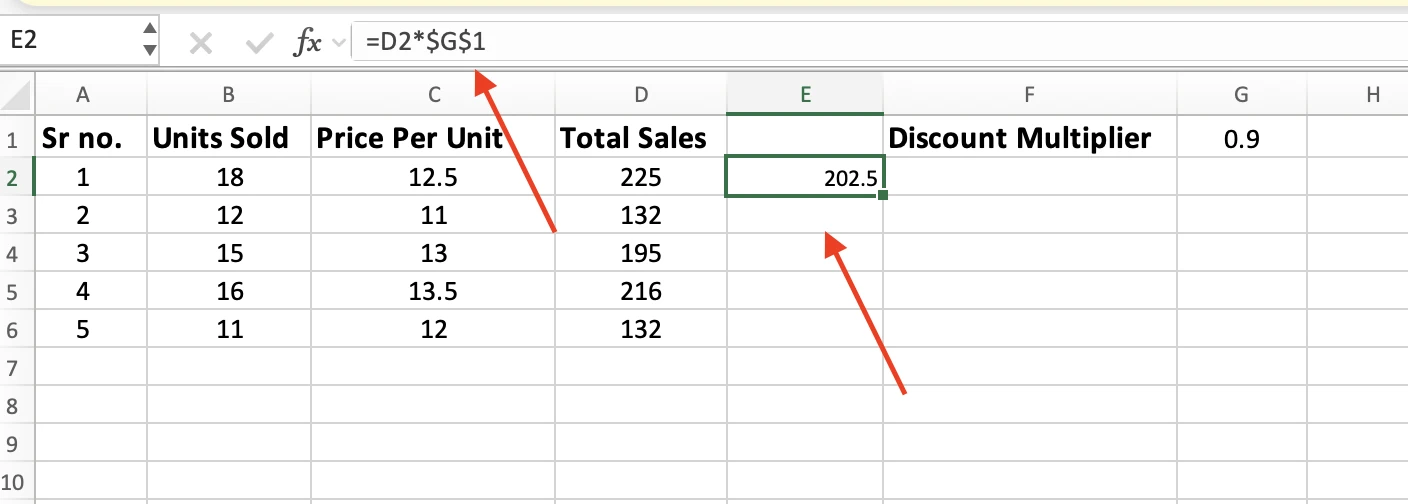Click the confirm checkmark icon in formula bar
The image size is (1408, 504).
click(259, 42)
